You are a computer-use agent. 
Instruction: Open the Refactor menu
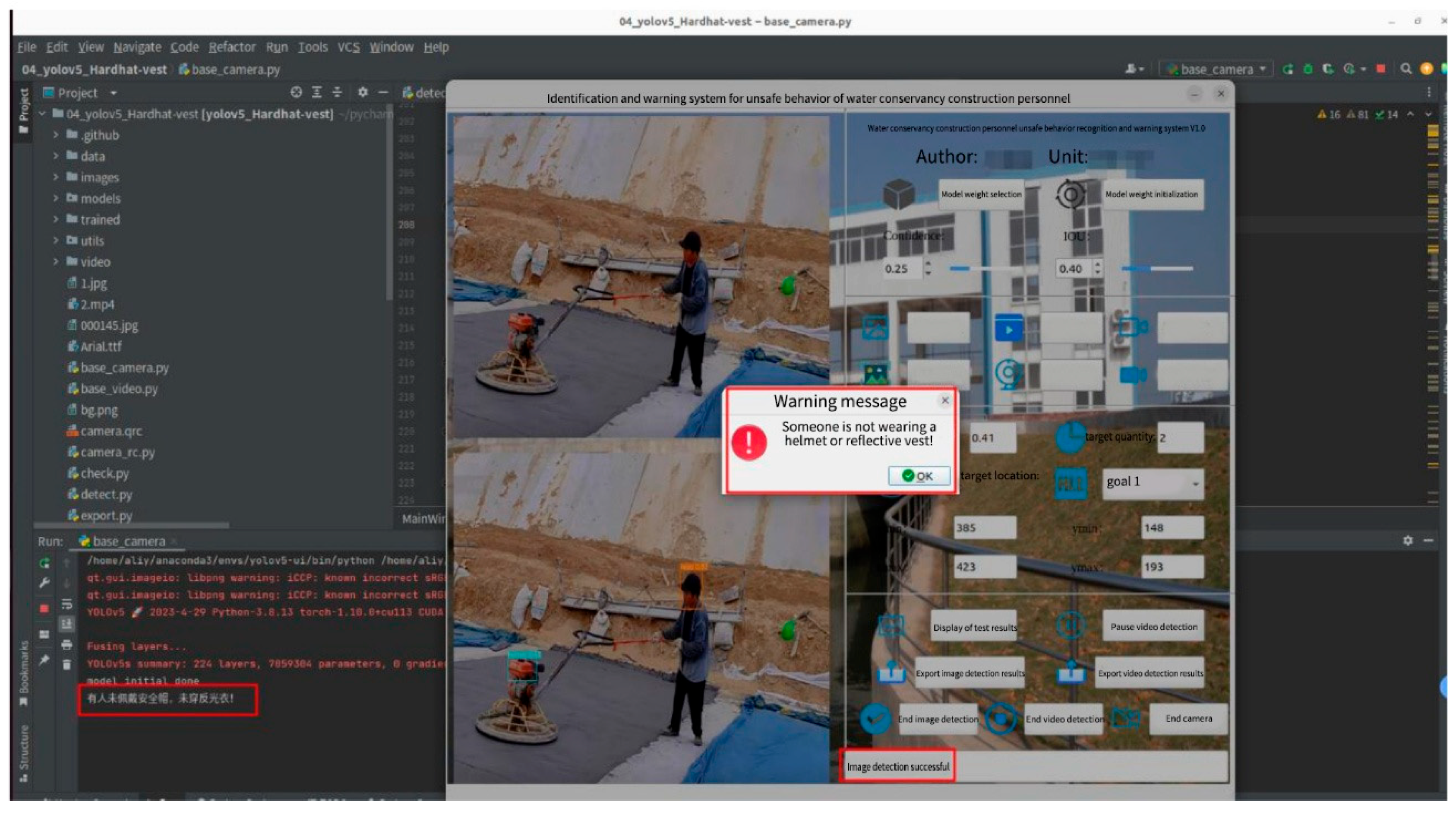pos(232,47)
